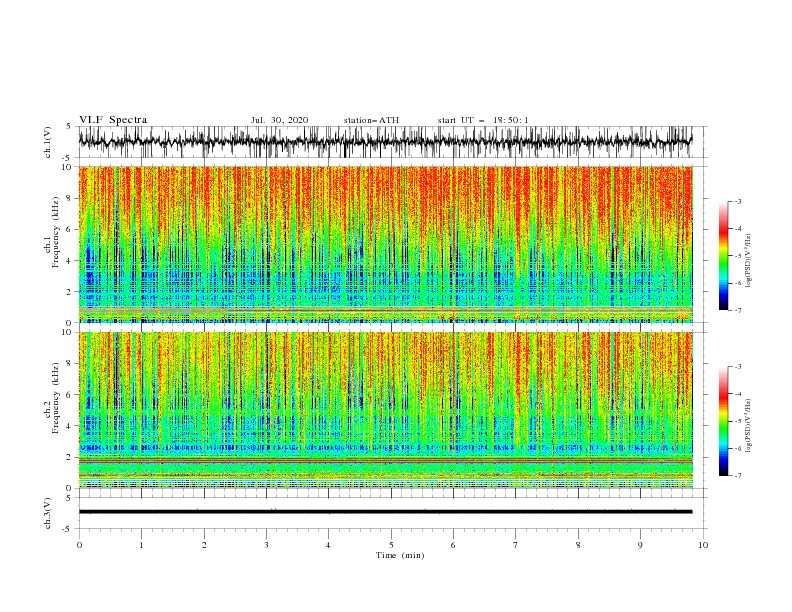Click the "VLF Spectra" plot title

pos(113,120)
